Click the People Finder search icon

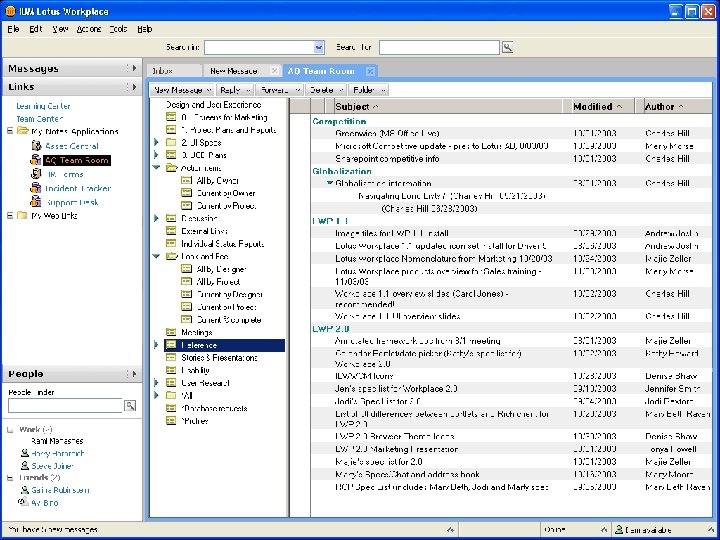130,406
